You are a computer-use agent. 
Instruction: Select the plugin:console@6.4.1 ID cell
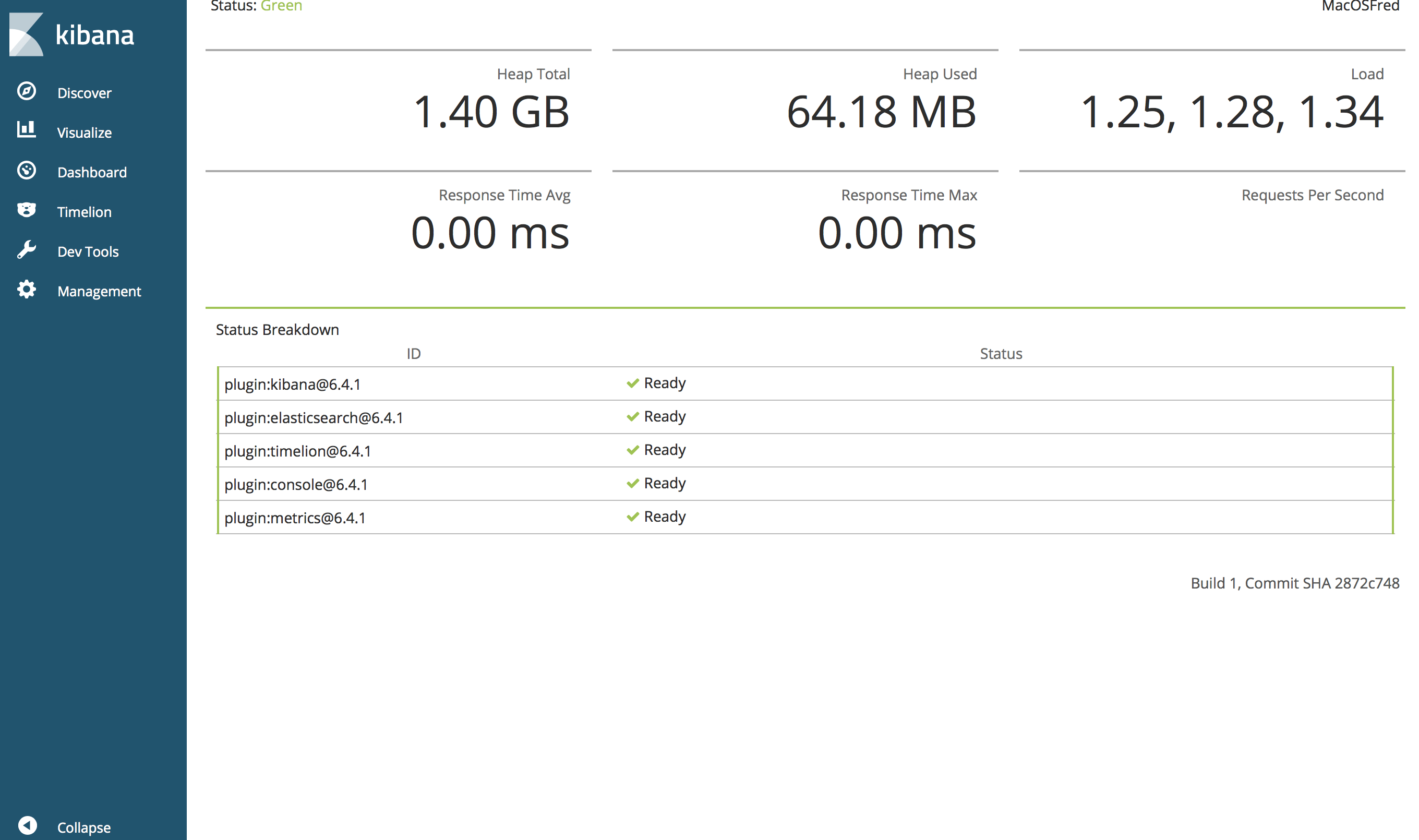click(296, 485)
